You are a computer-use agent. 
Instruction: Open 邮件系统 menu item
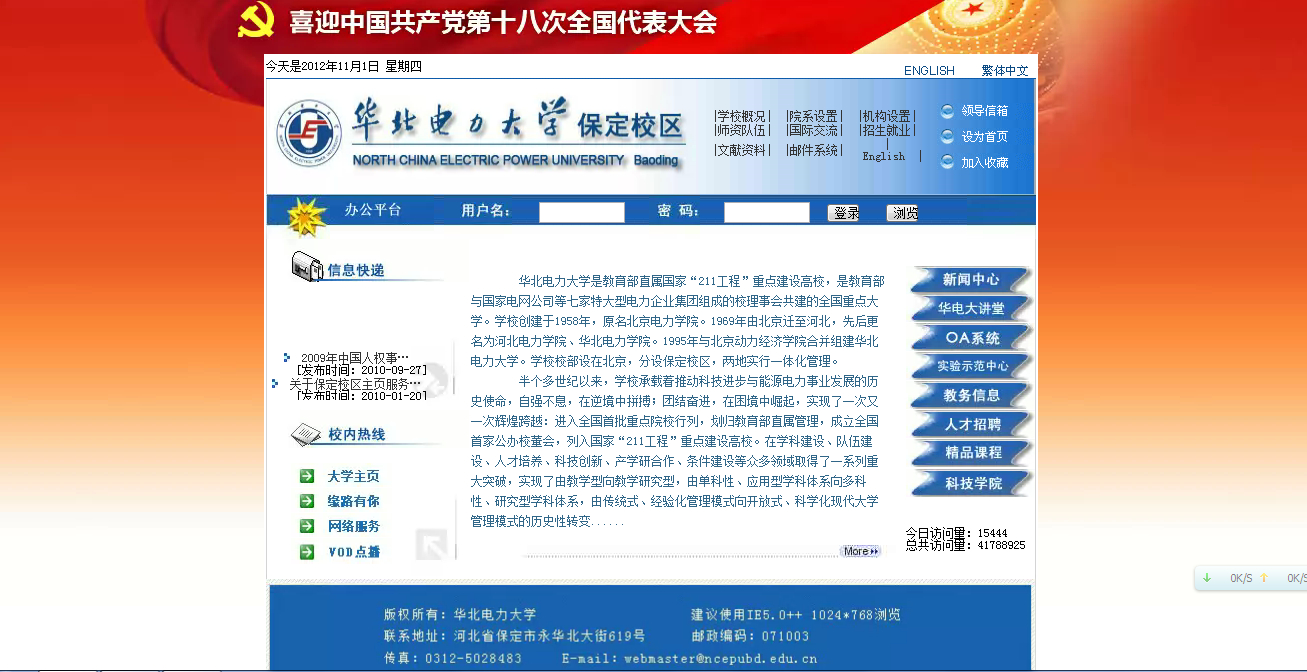[813, 150]
